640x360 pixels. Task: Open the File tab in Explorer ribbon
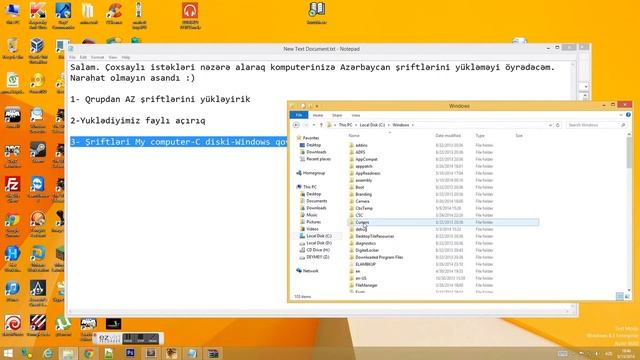pyautogui.click(x=299, y=116)
